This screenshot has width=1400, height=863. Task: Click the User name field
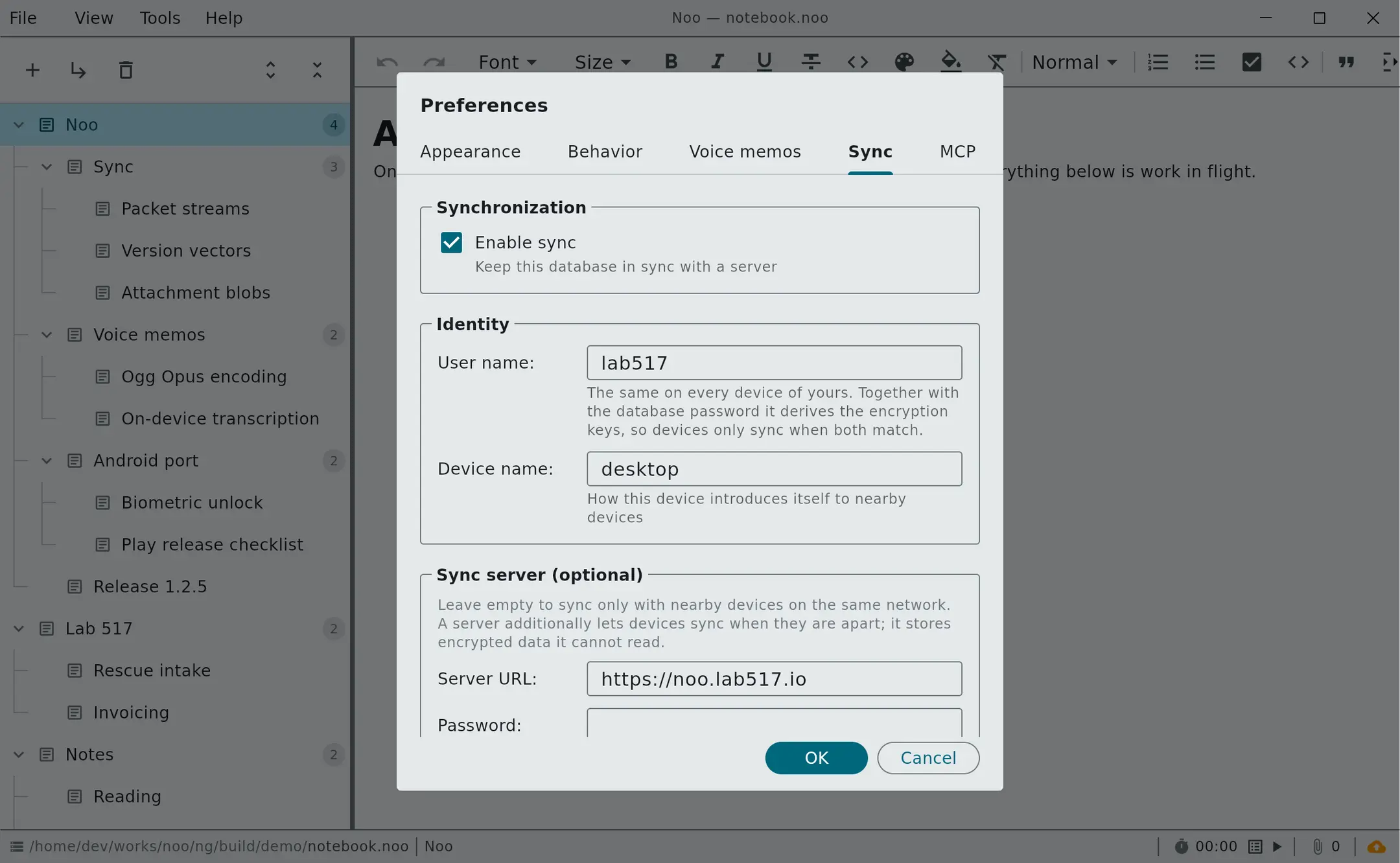pyautogui.click(x=774, y=363)
